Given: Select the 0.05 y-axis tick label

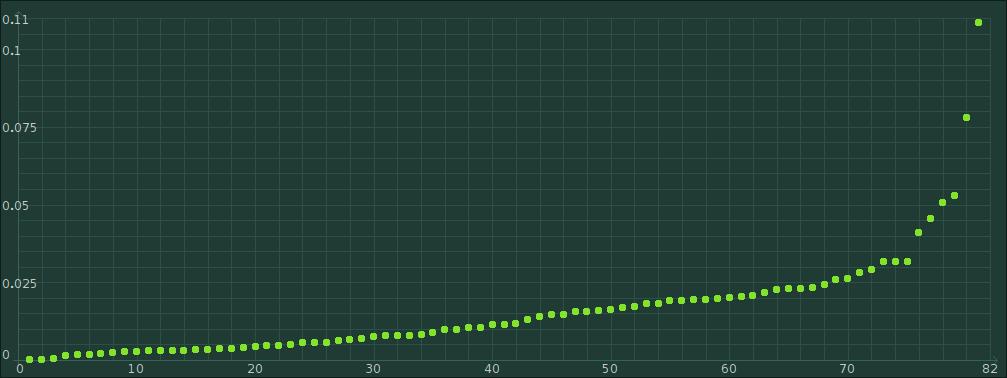Looking at the screenshot, I should (15, 205).
